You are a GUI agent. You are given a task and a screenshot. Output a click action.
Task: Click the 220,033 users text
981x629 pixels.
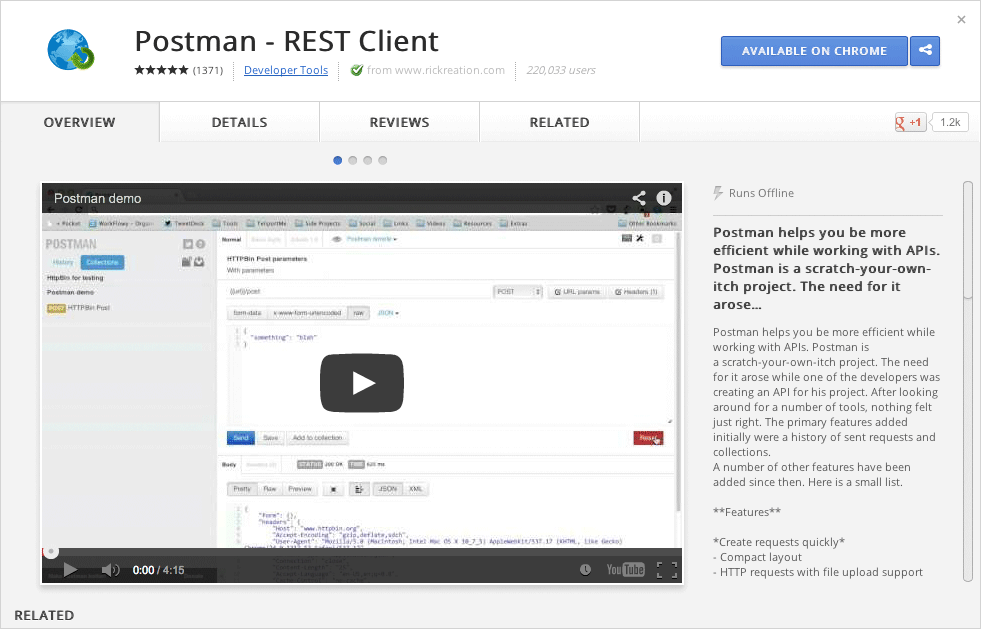(x=561, y=70)
